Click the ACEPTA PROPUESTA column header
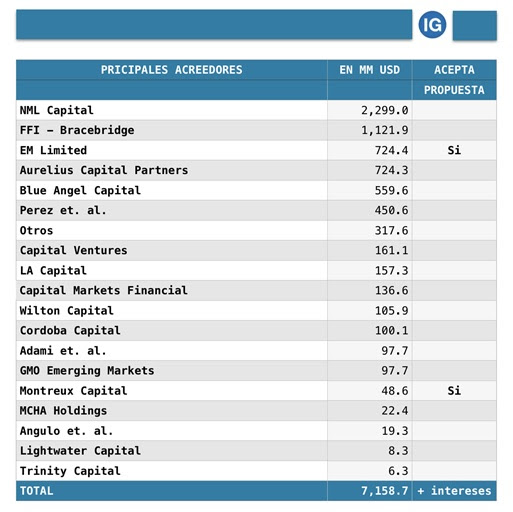The width and height of the screenshot is (513, 512). [x=454, y=80]
